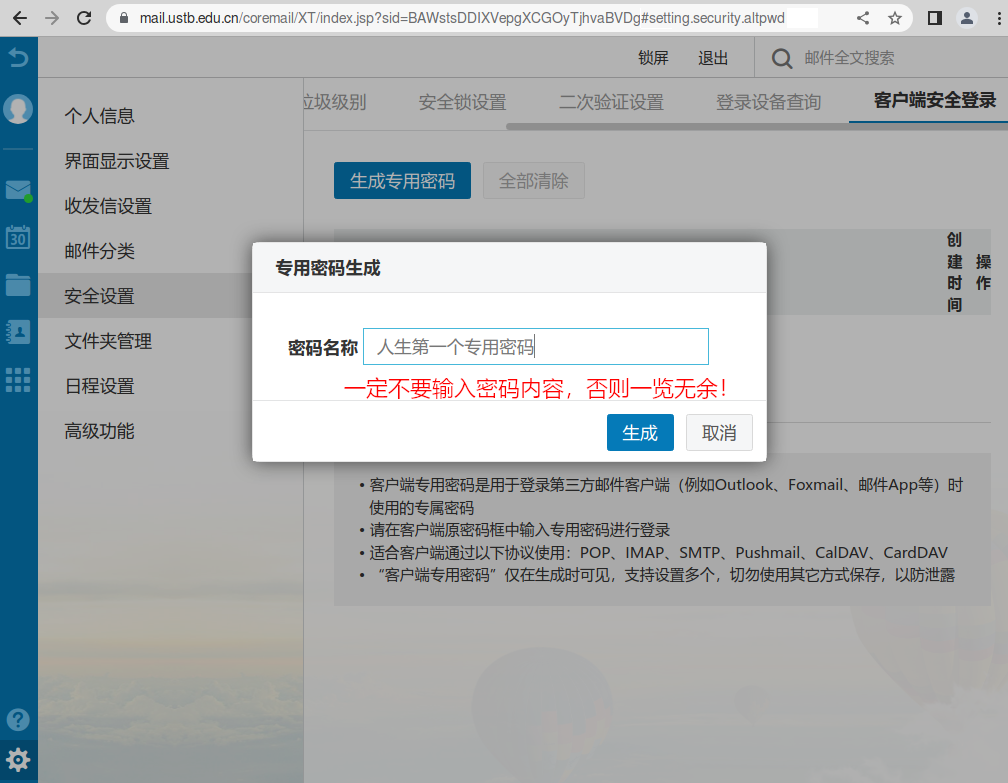The image size is (1008, 783).
Task: Click the settings gear icon
Action: pyautogui.click(x=18, y=759)
